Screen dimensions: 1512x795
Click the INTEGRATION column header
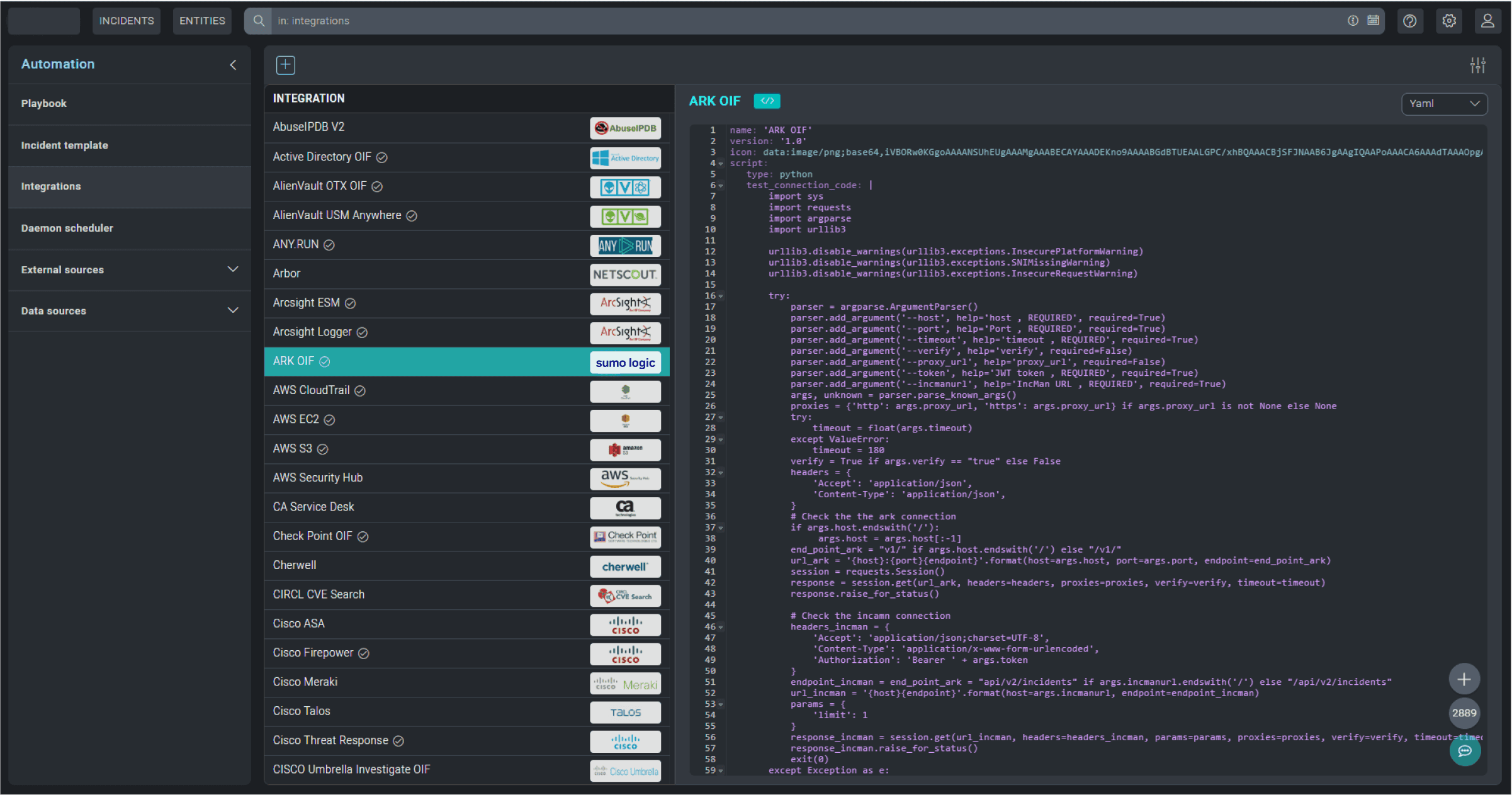tap(308, 98)
